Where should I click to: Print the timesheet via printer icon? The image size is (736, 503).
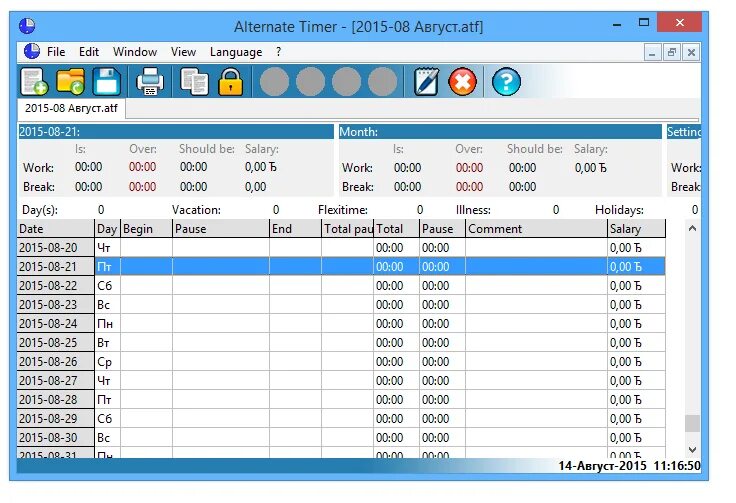[150, 82]
